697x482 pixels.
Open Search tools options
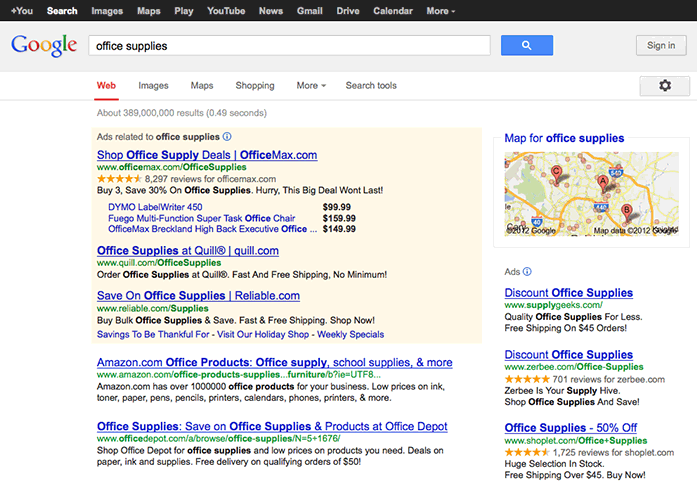pos(371,85)
